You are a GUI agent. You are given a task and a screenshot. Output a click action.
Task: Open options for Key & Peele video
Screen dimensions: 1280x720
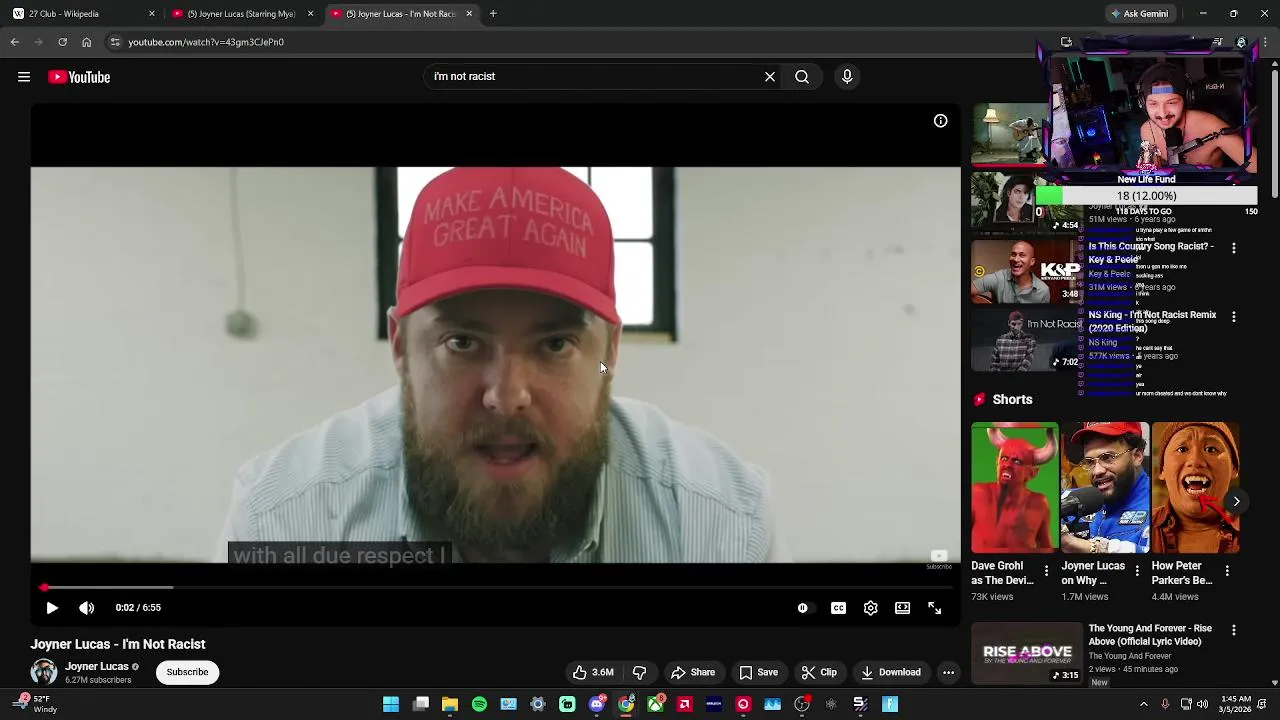point(1234,248)
